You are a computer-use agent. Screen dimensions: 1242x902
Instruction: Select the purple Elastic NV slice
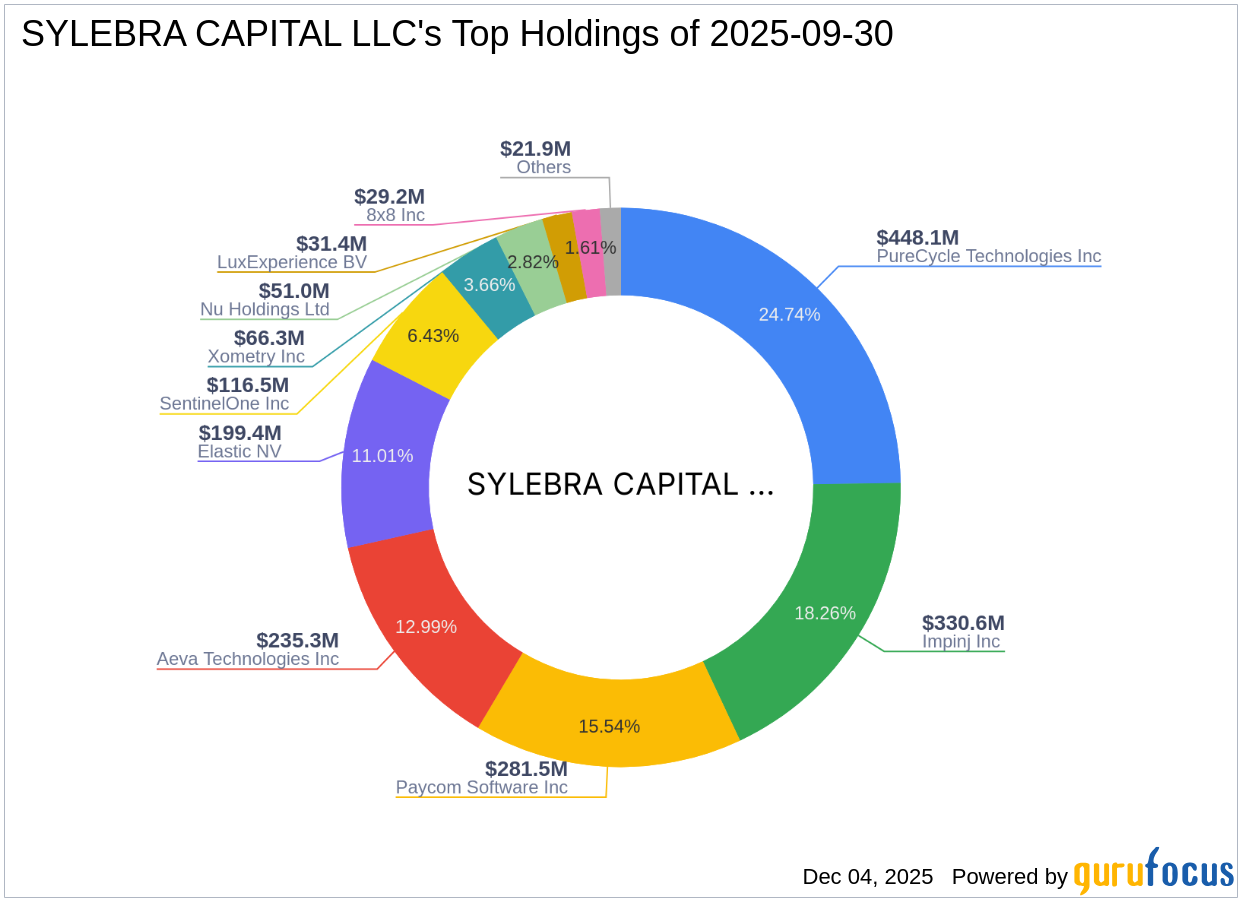382,455
